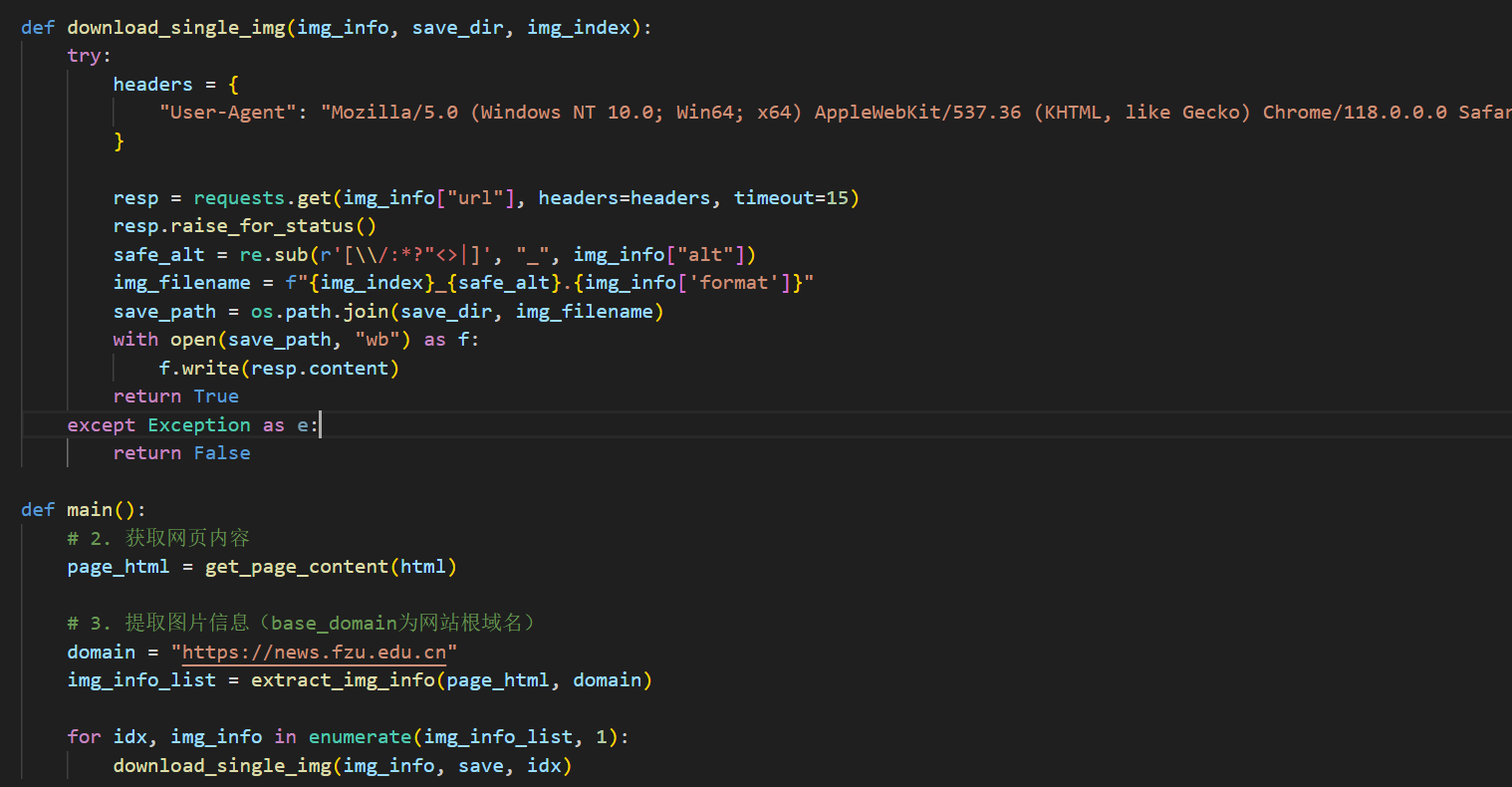Click requests.get in the resp assignment
Image resolution: width=1512 pixels, height=787 pixels.
[262, 198]
